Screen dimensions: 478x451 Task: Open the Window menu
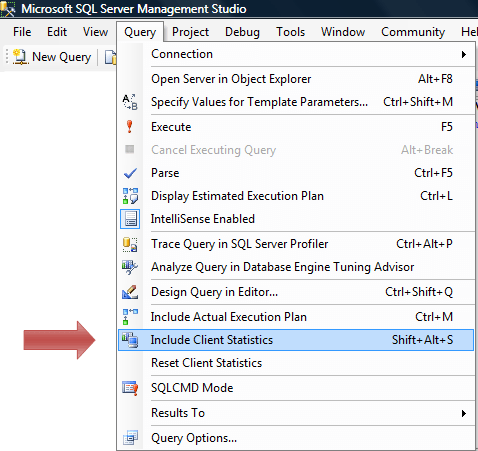(343, 32)
